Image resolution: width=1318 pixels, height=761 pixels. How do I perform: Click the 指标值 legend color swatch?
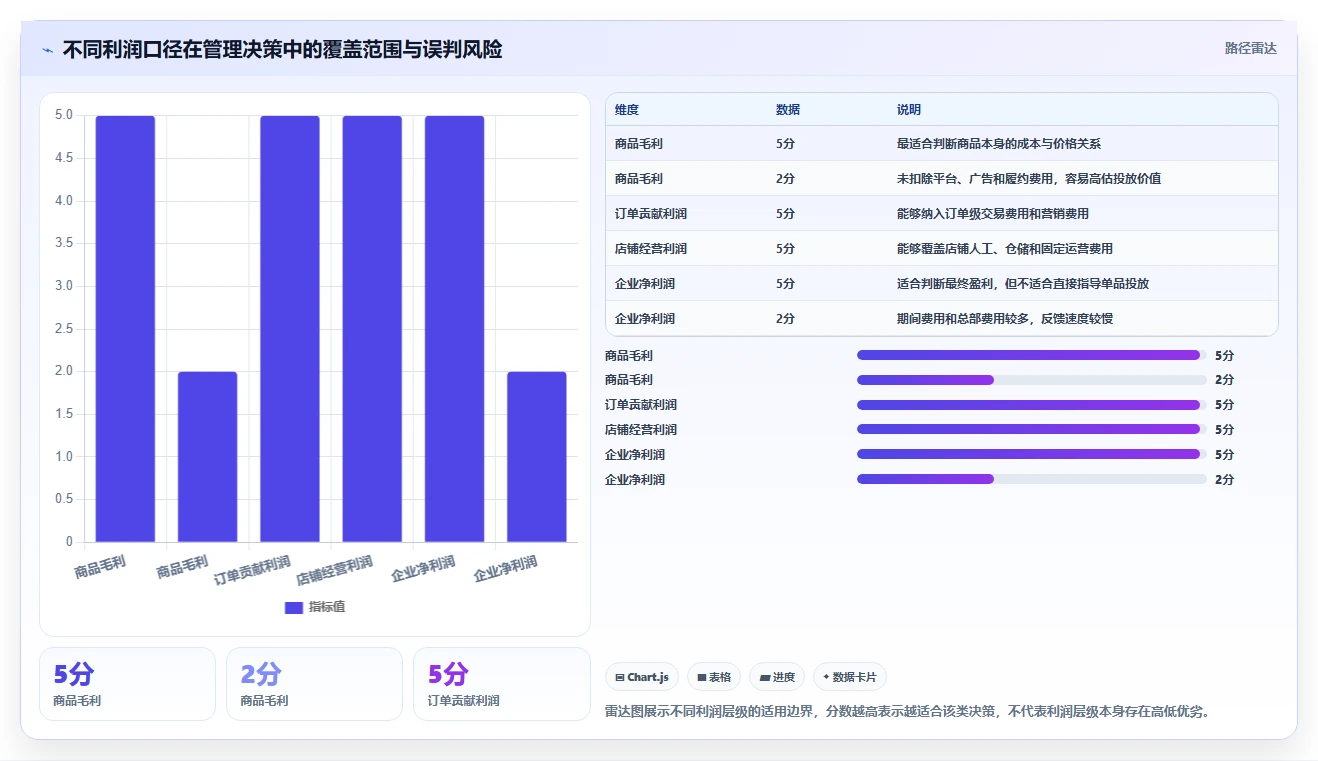(x=293, y=607)
